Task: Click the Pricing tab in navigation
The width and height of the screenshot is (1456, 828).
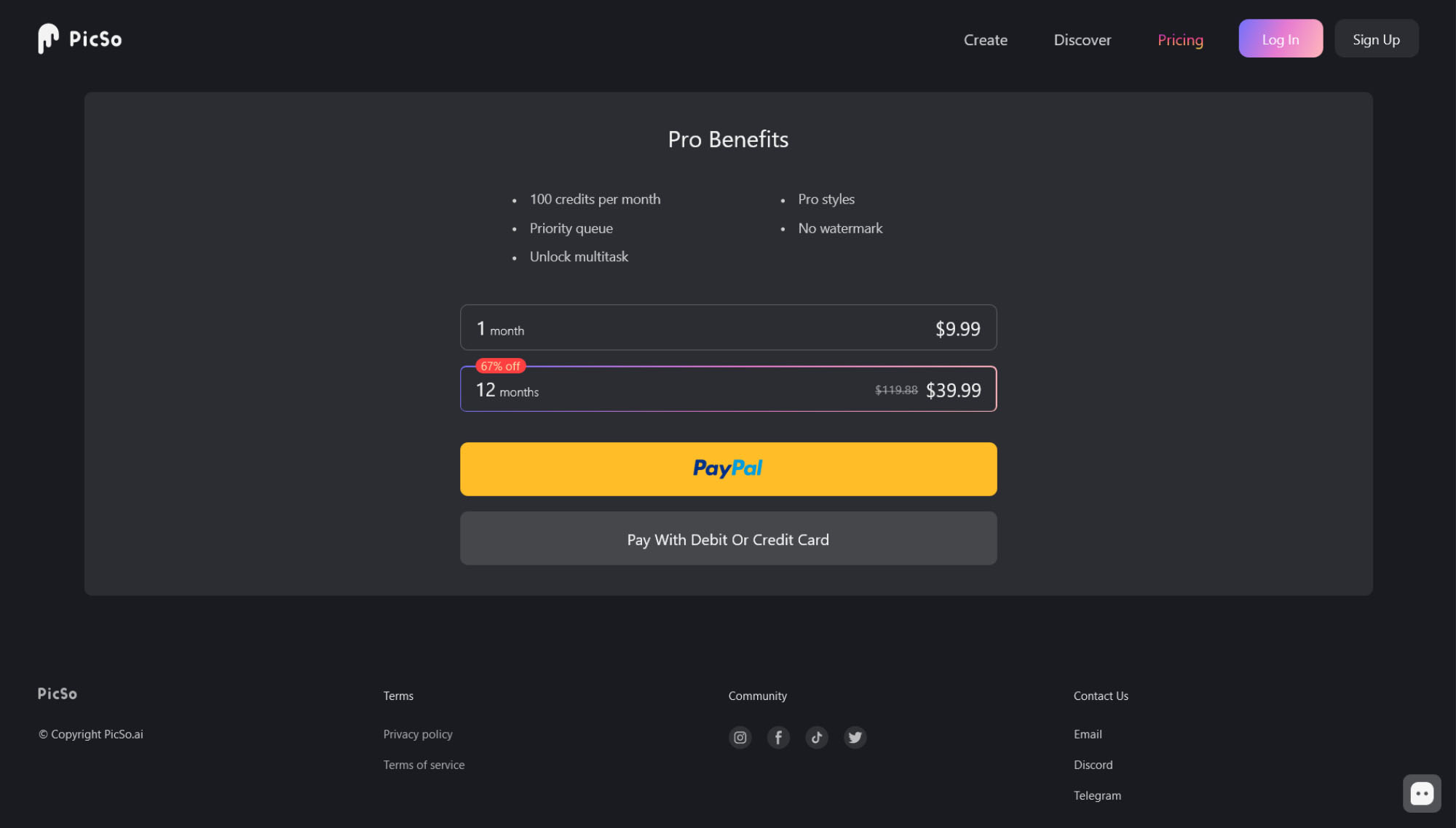Action: click(1180, 39)
